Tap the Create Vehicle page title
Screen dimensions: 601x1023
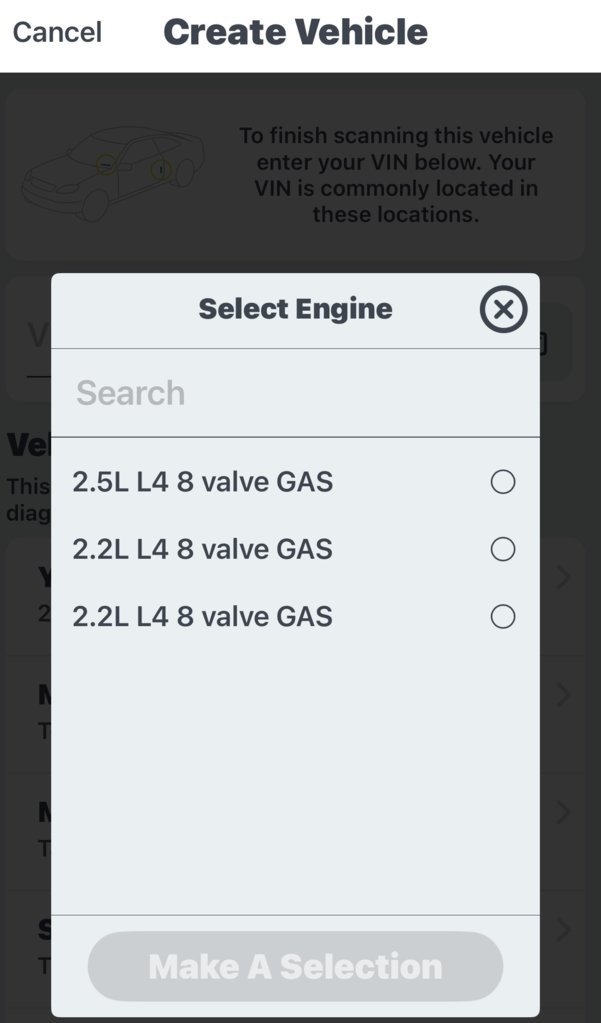point(296,32)
